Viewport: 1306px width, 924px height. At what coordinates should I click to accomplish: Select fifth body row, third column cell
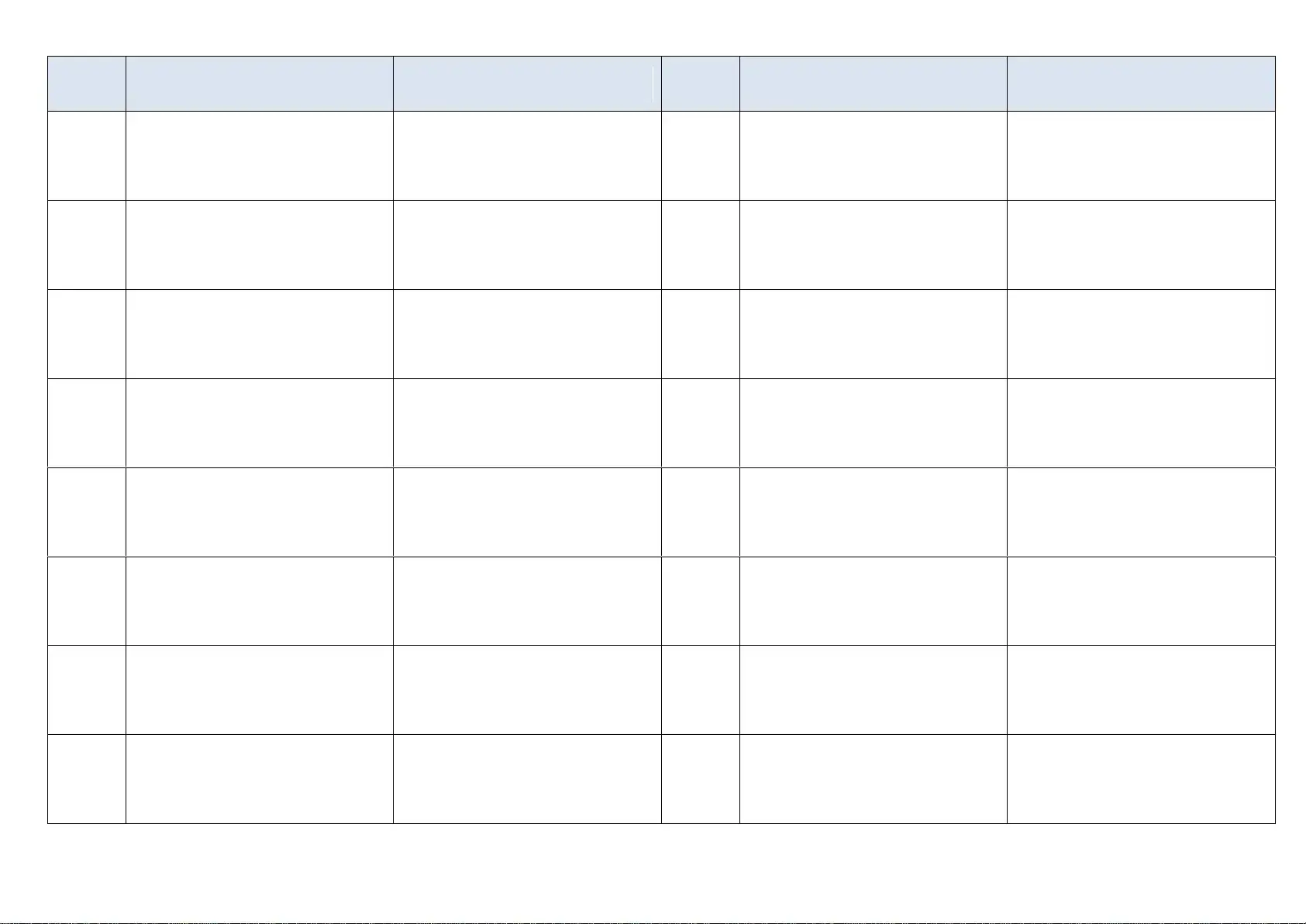click(x=527, y=512)
